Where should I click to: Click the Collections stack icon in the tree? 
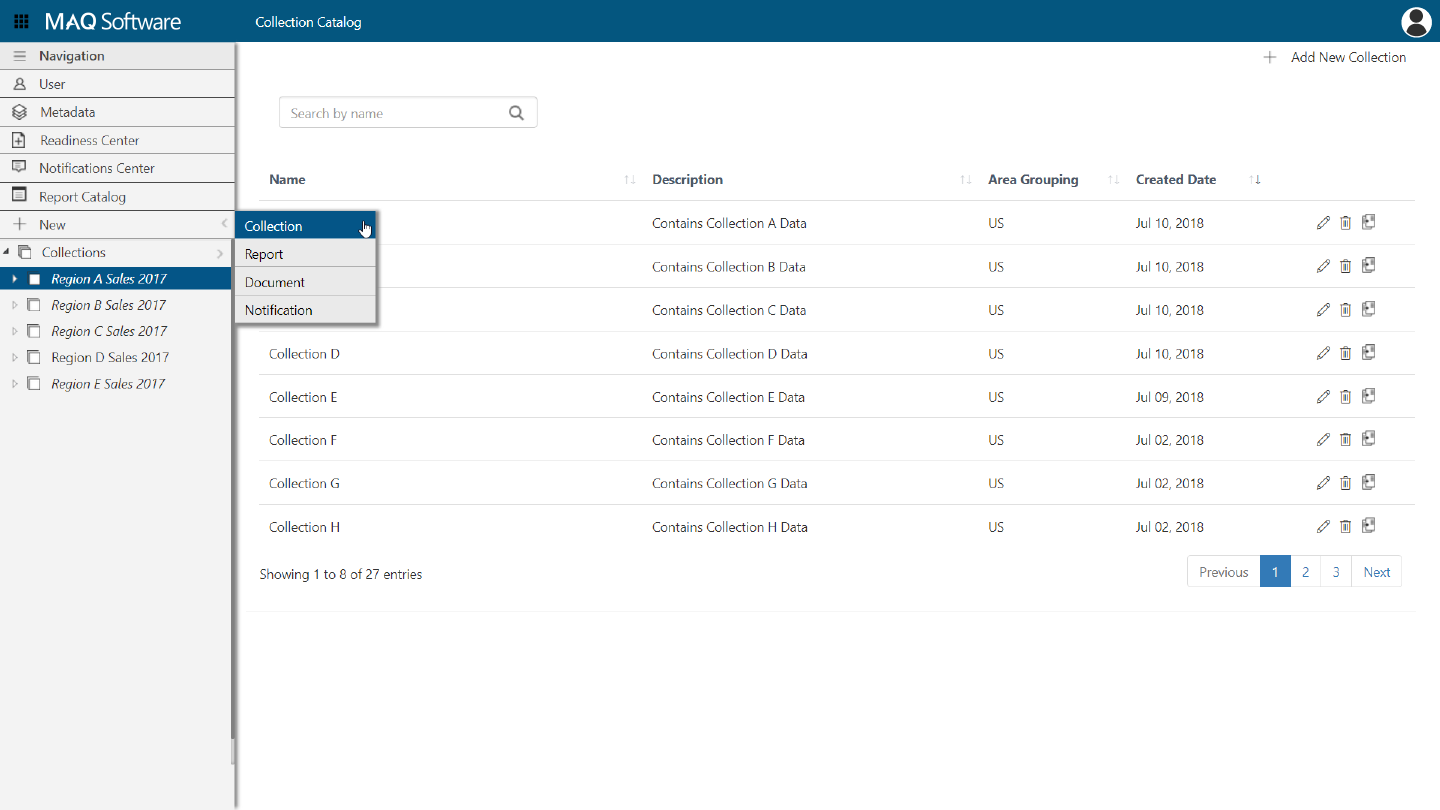(x=25, y=252)
